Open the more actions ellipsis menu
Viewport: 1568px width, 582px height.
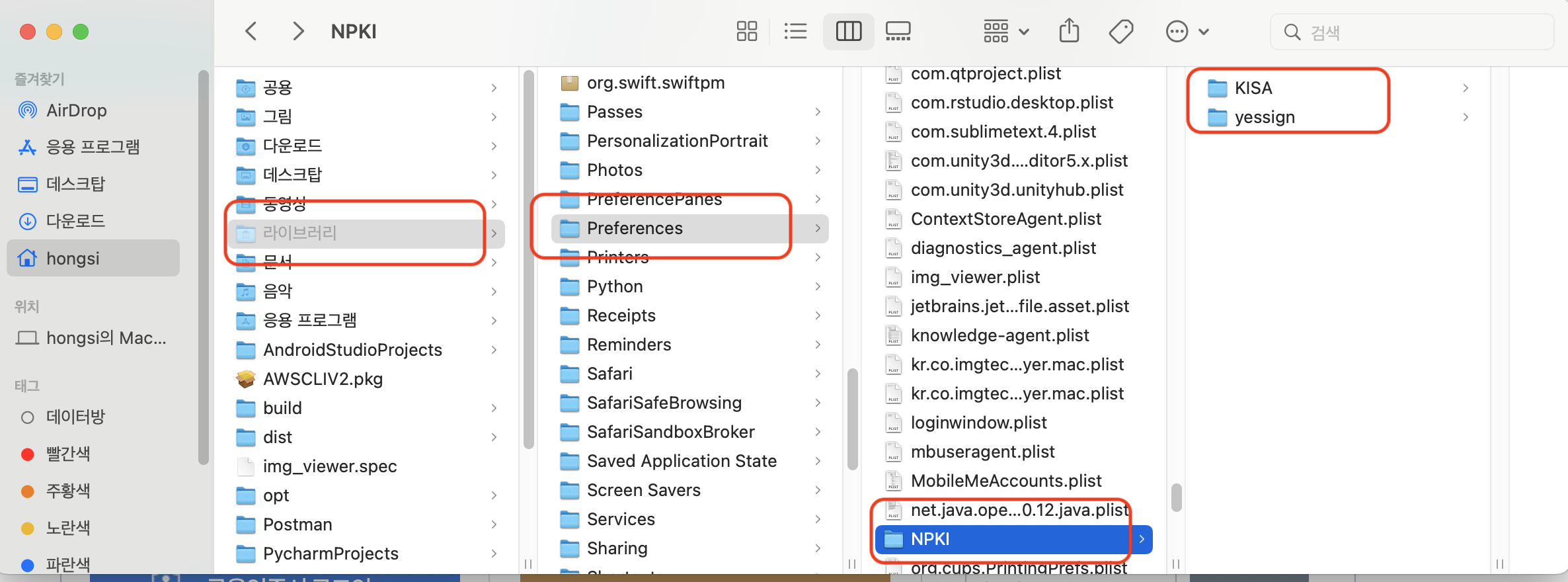1187,31
